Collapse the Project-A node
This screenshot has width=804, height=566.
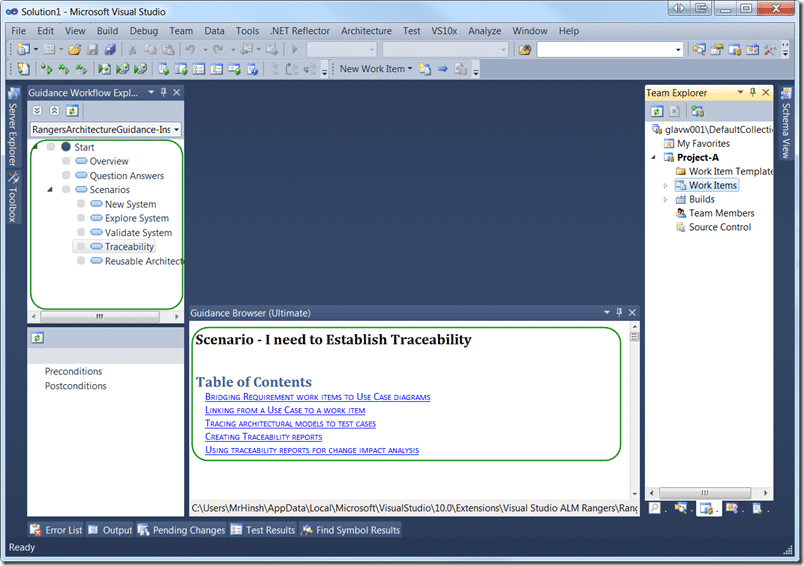[x=653, y=157]
